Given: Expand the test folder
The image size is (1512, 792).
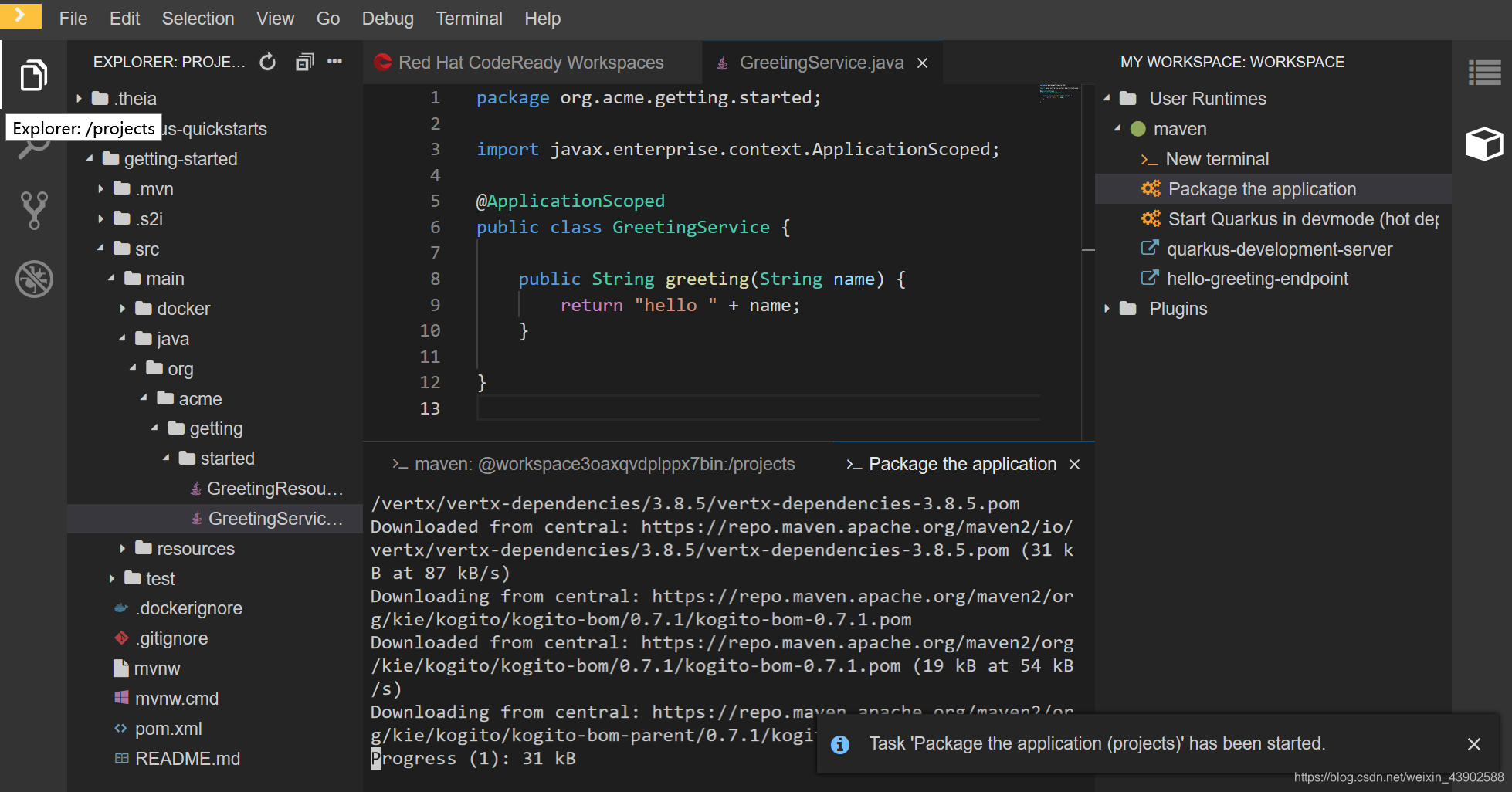Looking at the screenshot, I should 111,579.
